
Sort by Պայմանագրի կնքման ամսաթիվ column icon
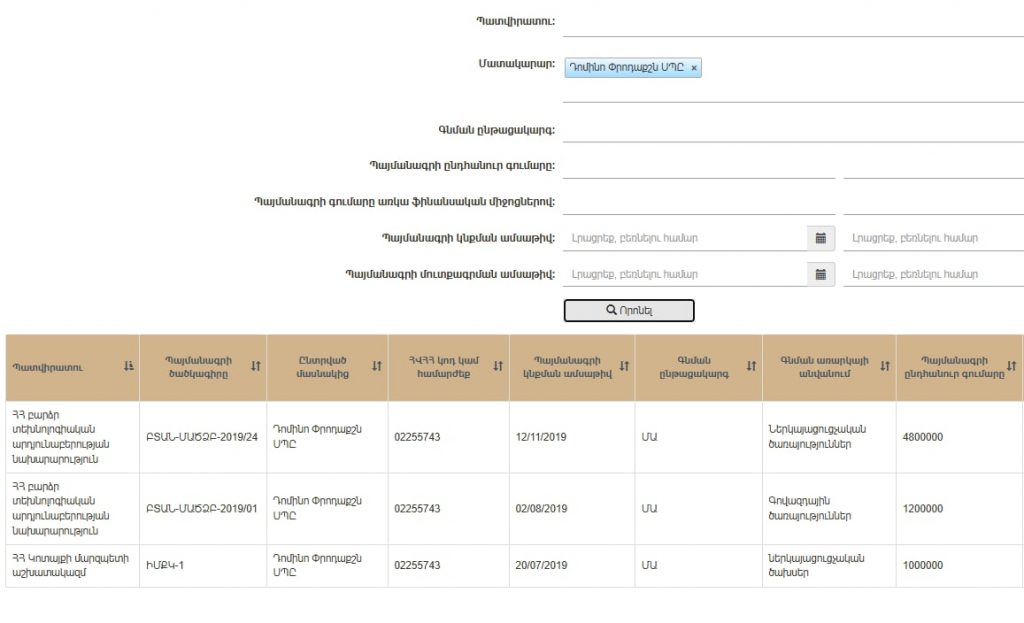[624, 367]
